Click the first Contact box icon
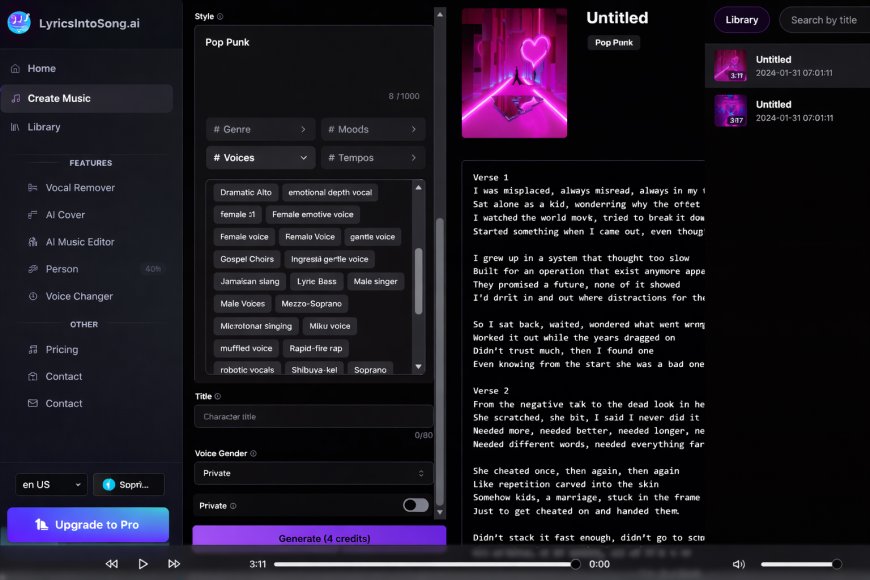This screenshot has width=870, height=580. click(x=33, y=376)
